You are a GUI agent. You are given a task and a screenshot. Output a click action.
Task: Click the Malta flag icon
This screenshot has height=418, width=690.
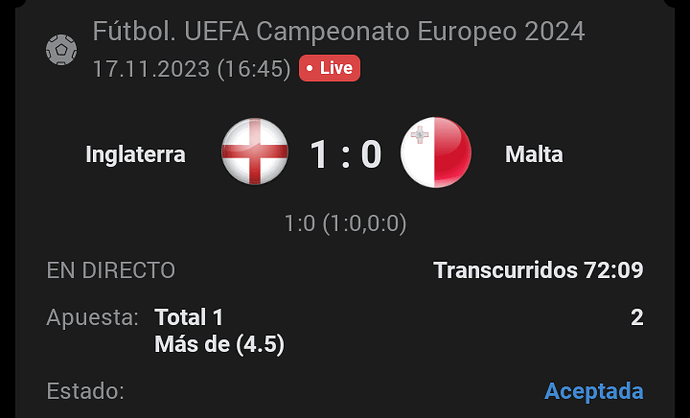[436, 152]
